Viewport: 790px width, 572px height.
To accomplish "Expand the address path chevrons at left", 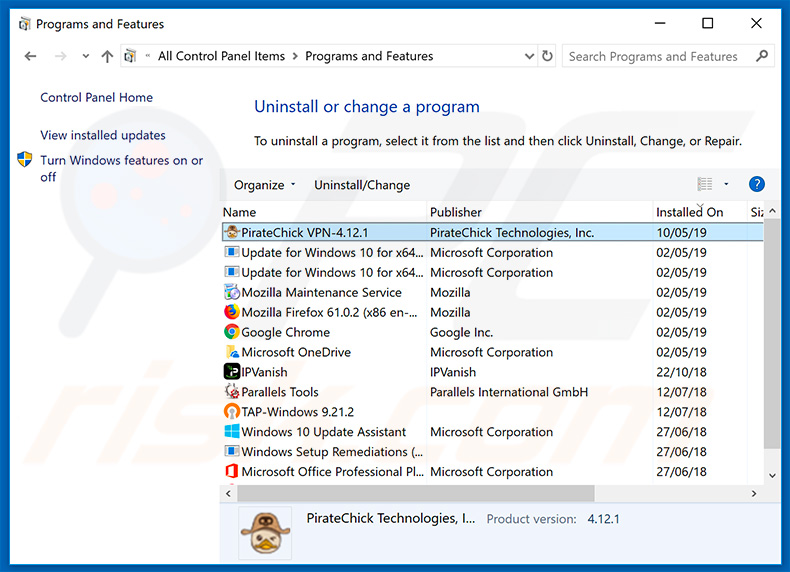I will (148, 56).
